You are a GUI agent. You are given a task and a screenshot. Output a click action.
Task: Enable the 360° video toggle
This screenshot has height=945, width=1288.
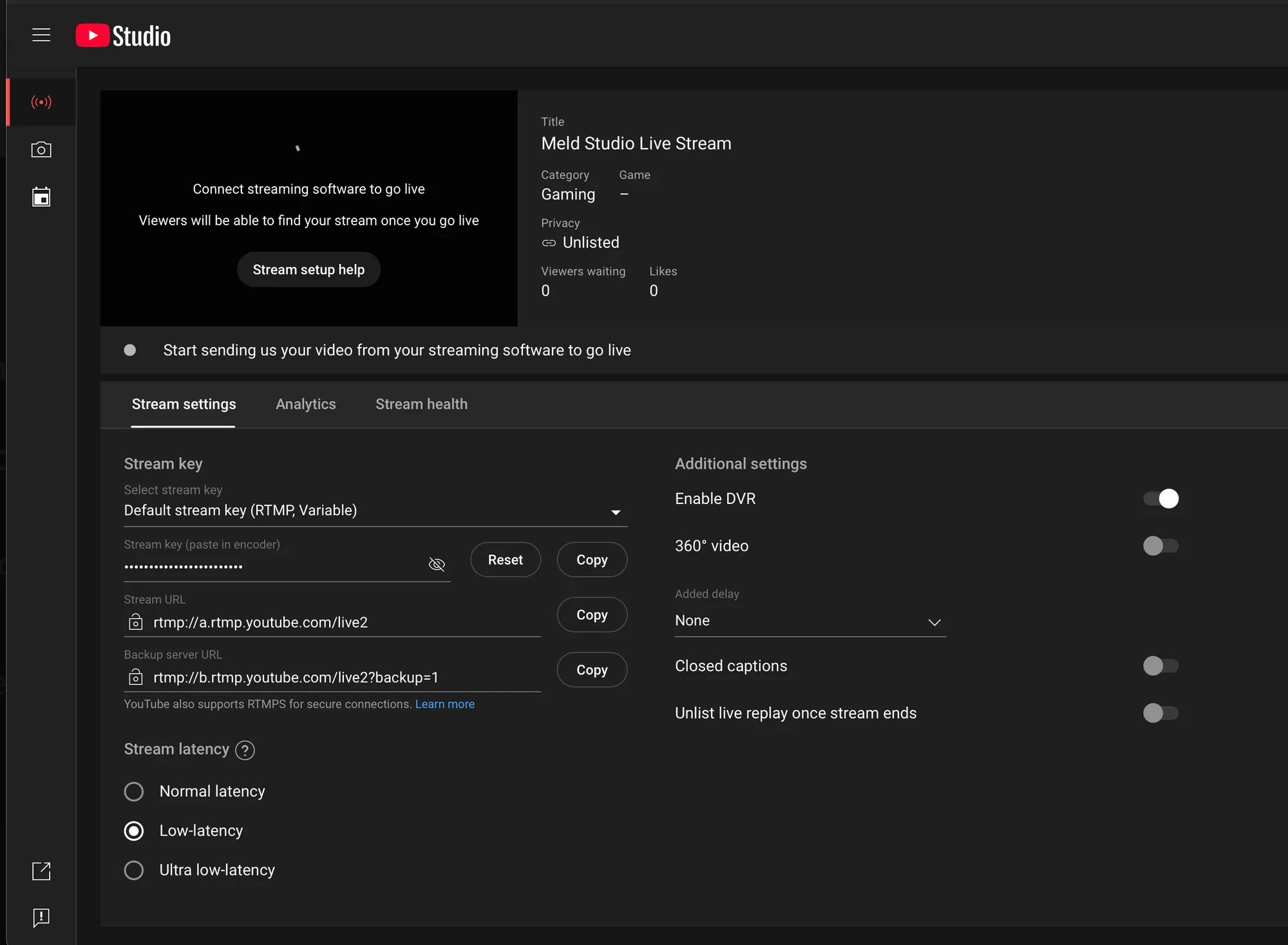tap(1160, 546)
